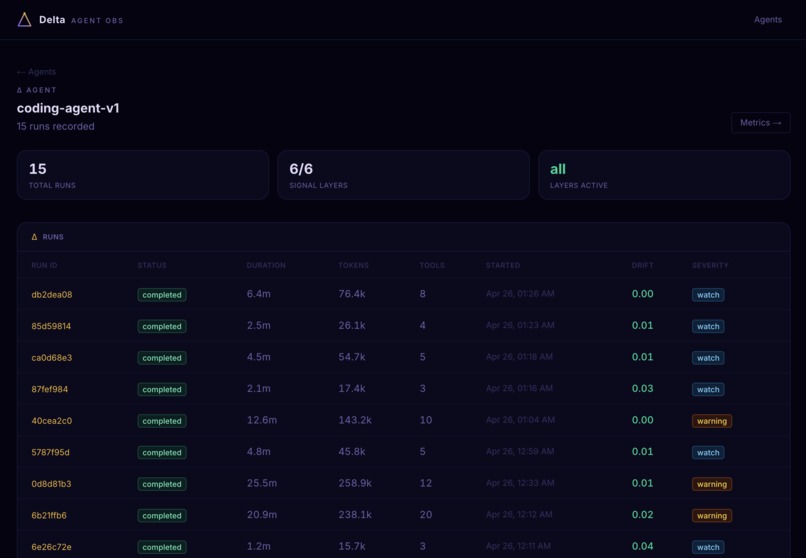Screen dimensions: 806x558
Task: Select the 6/6 Signal Layers card
Action: tap(404, 175)
